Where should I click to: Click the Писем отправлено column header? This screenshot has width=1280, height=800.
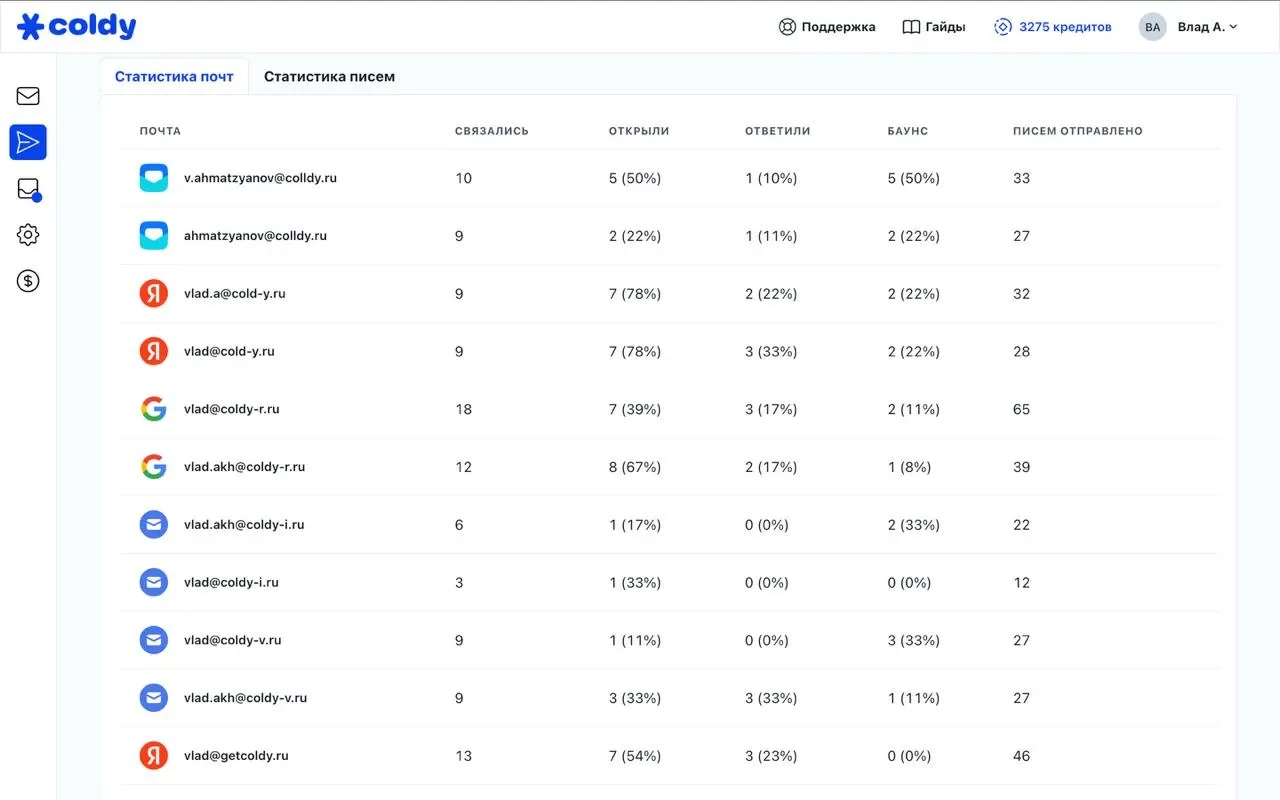point(1077,131)
